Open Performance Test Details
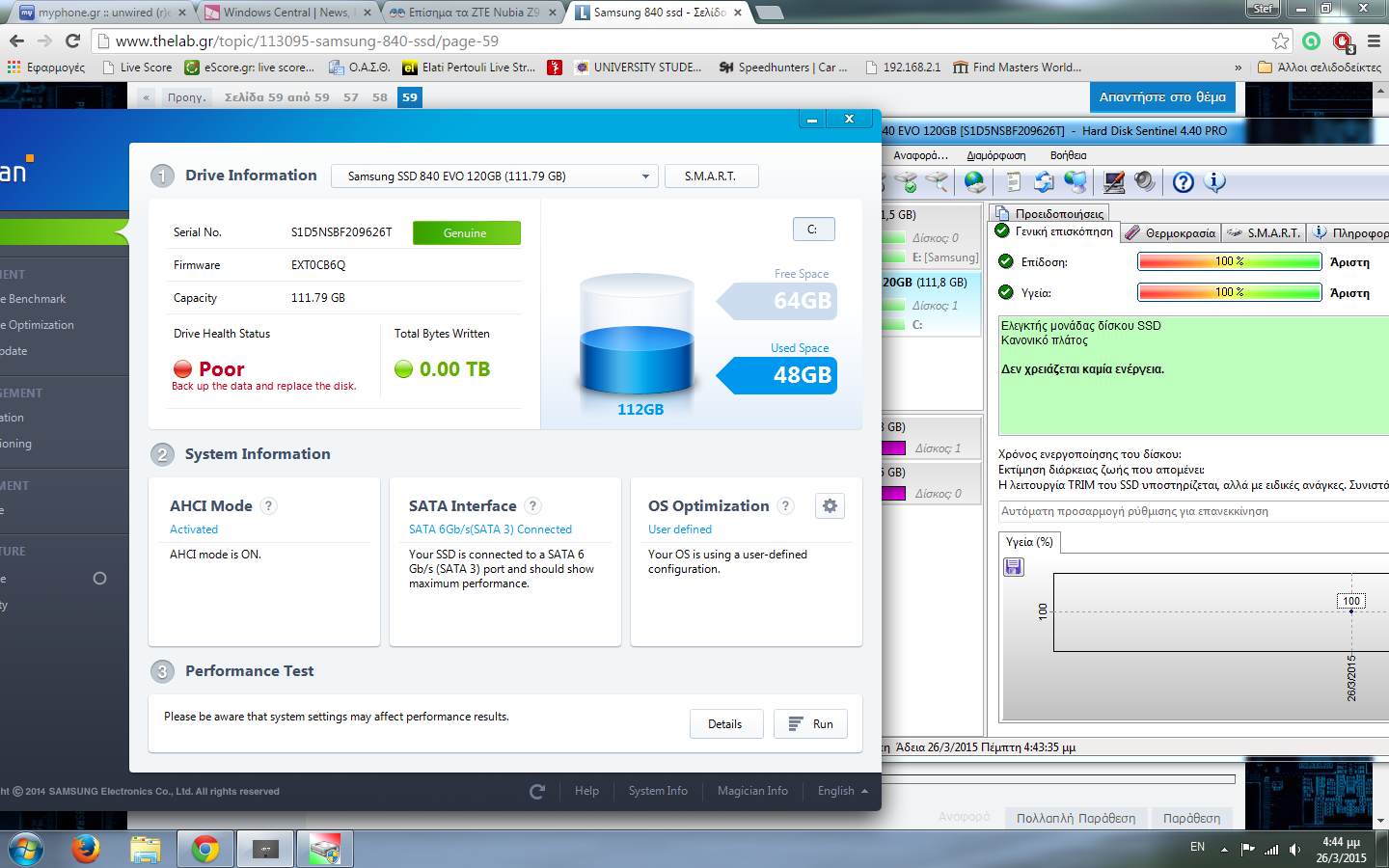This screenshot has width=1389, height=868. pos(725,724)
